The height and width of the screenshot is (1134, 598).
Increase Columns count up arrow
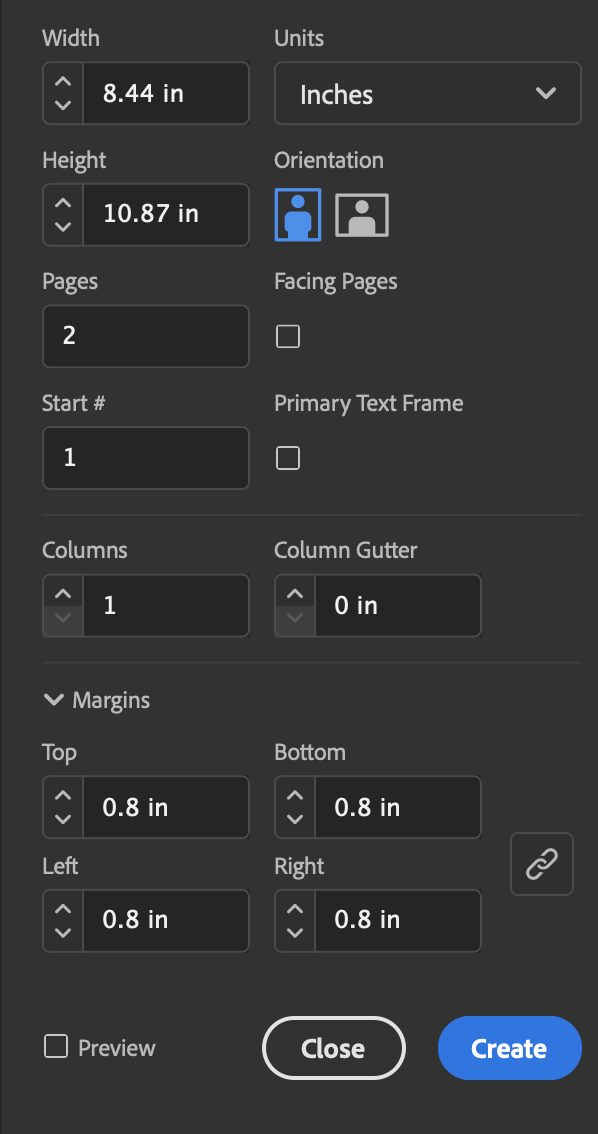tap(63, 593)
